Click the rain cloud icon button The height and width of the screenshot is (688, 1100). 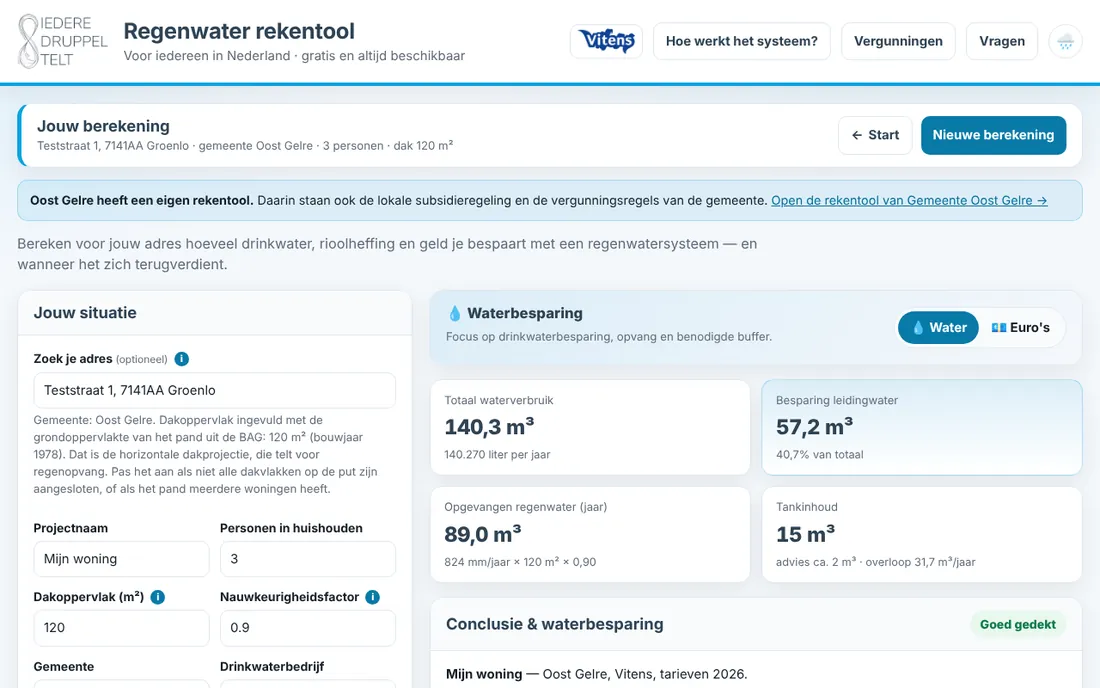coord(1065,41)
